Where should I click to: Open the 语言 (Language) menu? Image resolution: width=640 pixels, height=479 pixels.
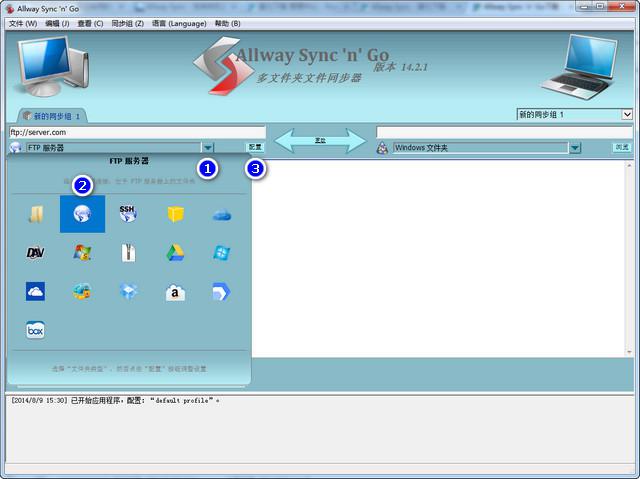tap(180, 23)
